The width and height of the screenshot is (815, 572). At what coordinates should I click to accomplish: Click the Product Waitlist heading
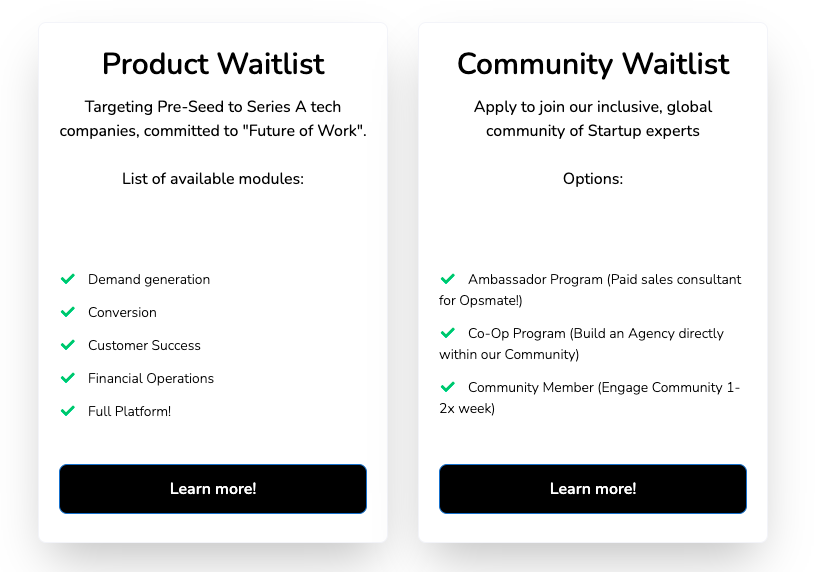(213, 64)
